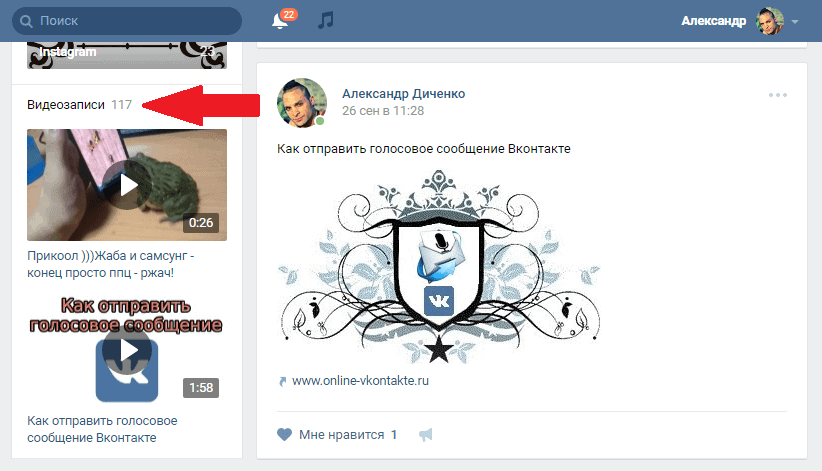Open the post date 26 сен в 11:28
822x471 pixels.
coord(383,111)
